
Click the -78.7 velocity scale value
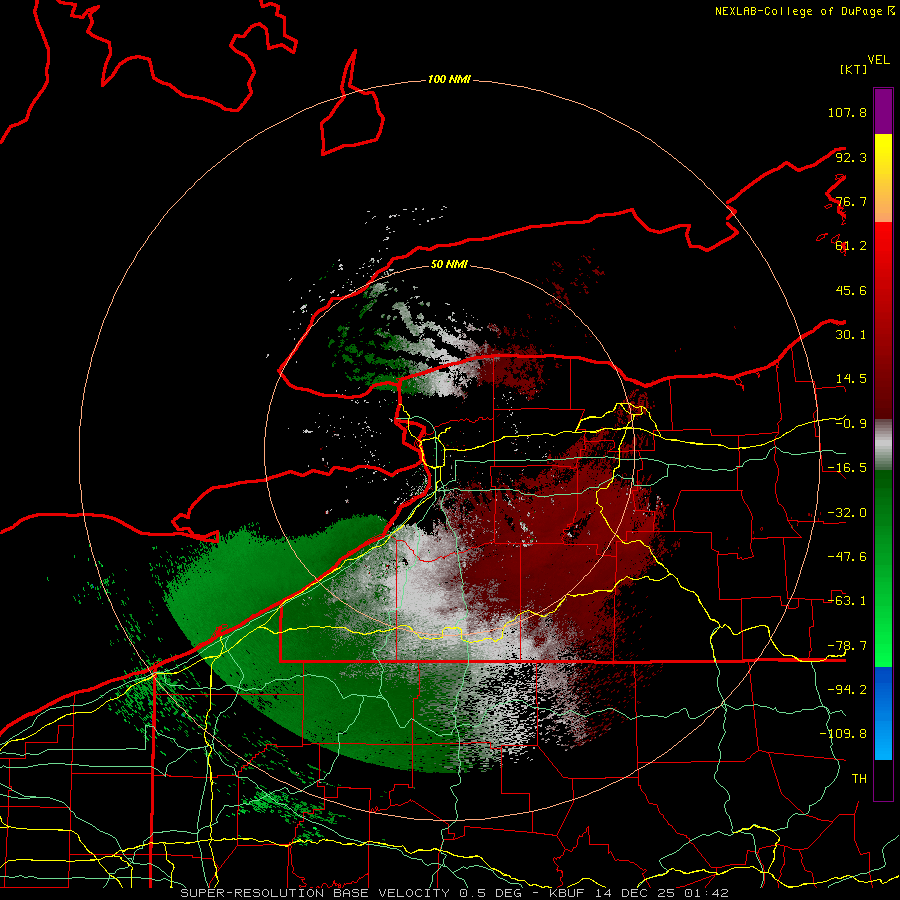847,646
